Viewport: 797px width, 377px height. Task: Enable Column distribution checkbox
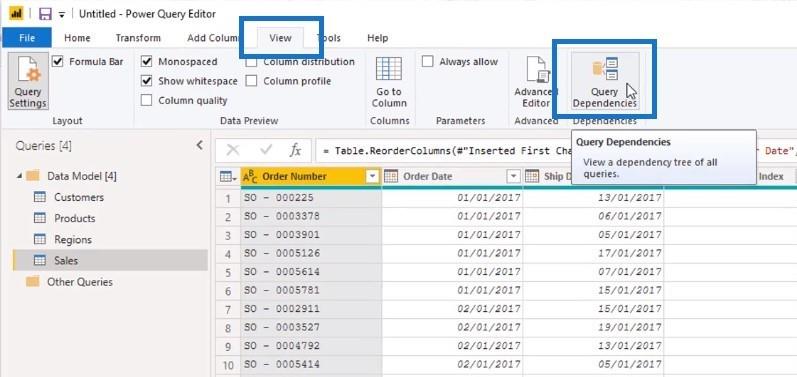coord(251,61)
